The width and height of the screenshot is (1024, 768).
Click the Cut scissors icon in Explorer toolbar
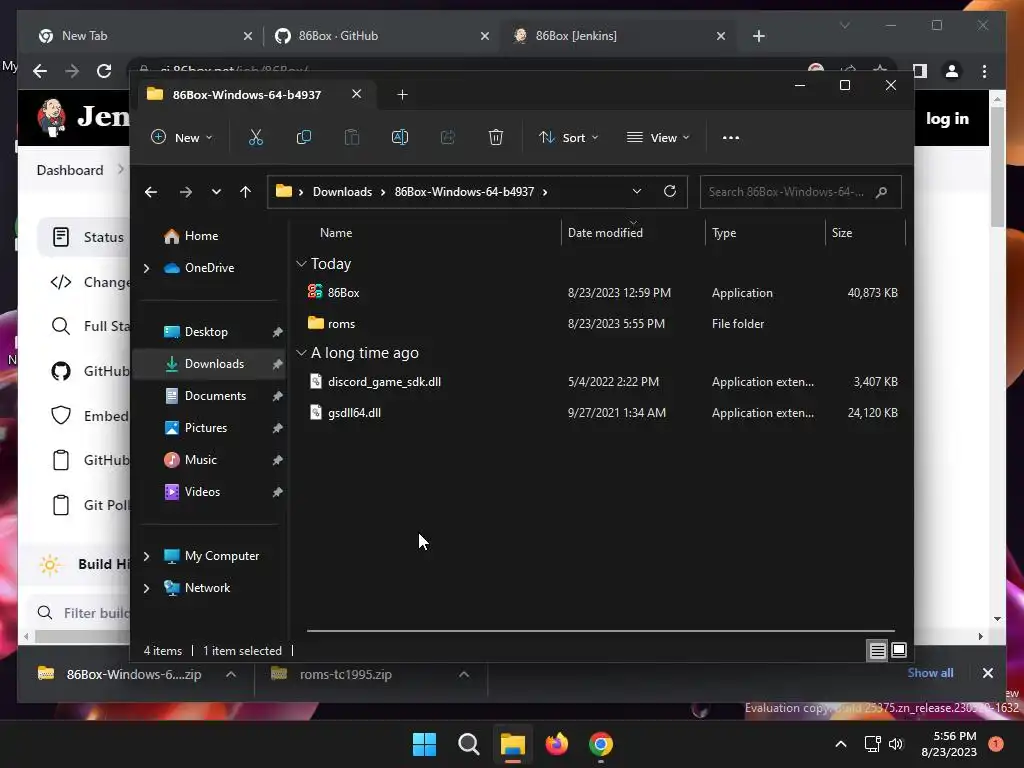pos(255,137)
